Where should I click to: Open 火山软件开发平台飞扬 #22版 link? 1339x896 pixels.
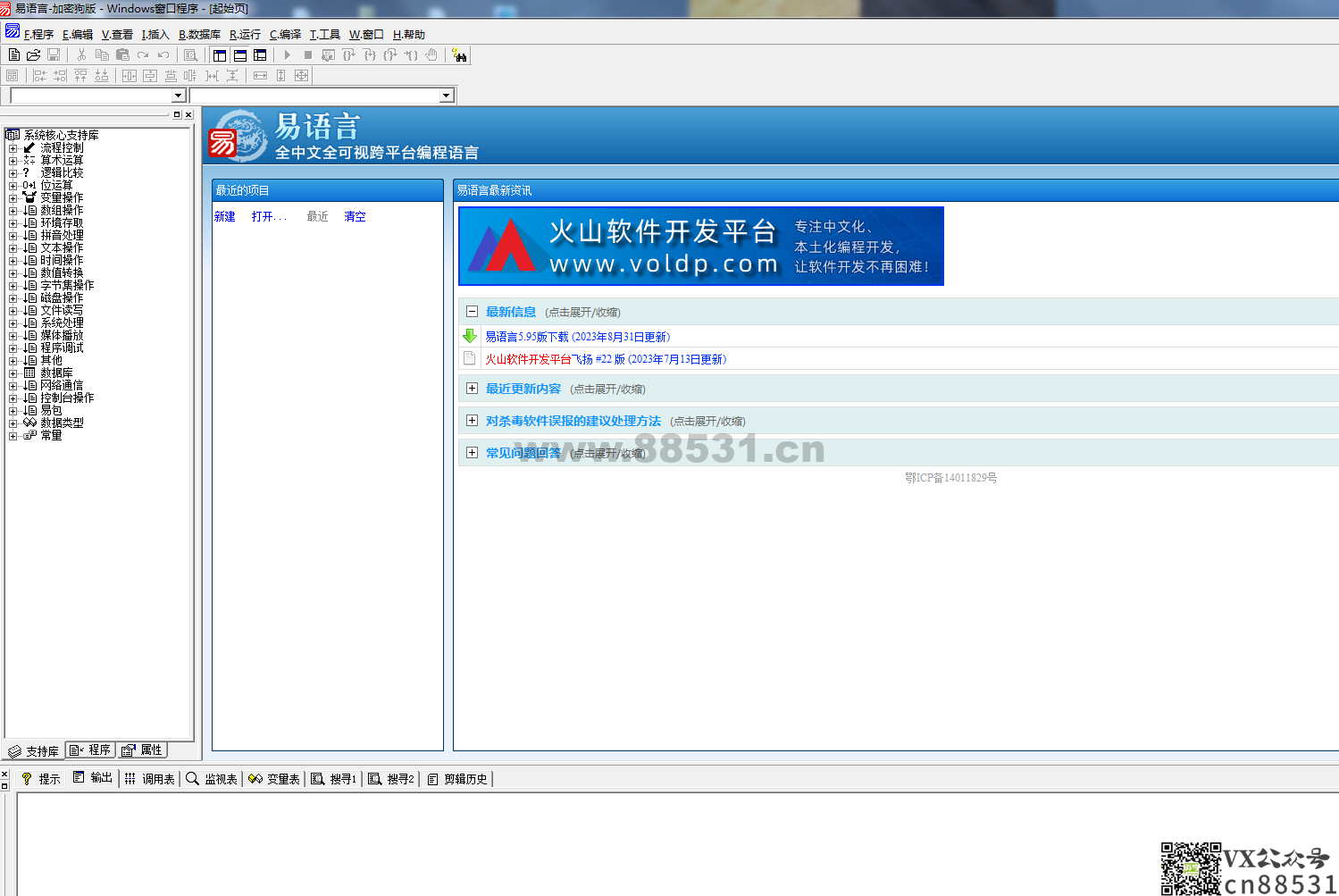606,359
